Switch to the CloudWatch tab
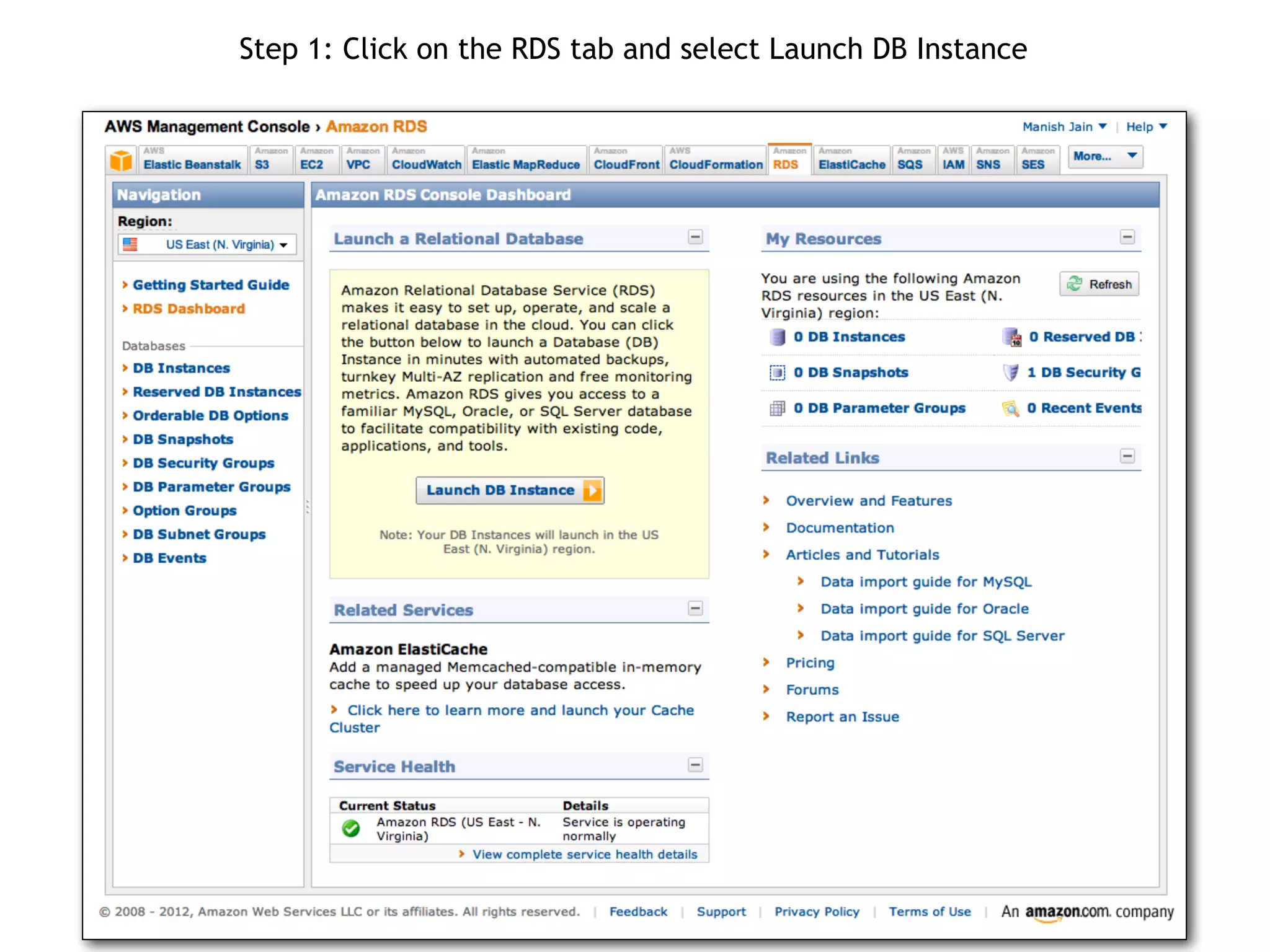 426,159
